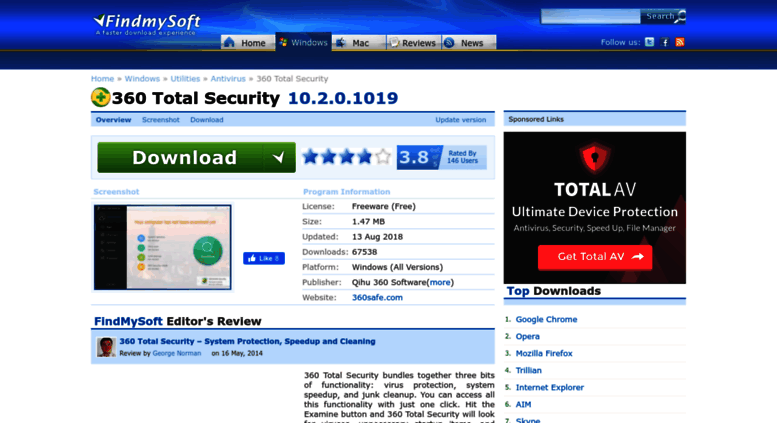Click the Get Total AV button

595,257
